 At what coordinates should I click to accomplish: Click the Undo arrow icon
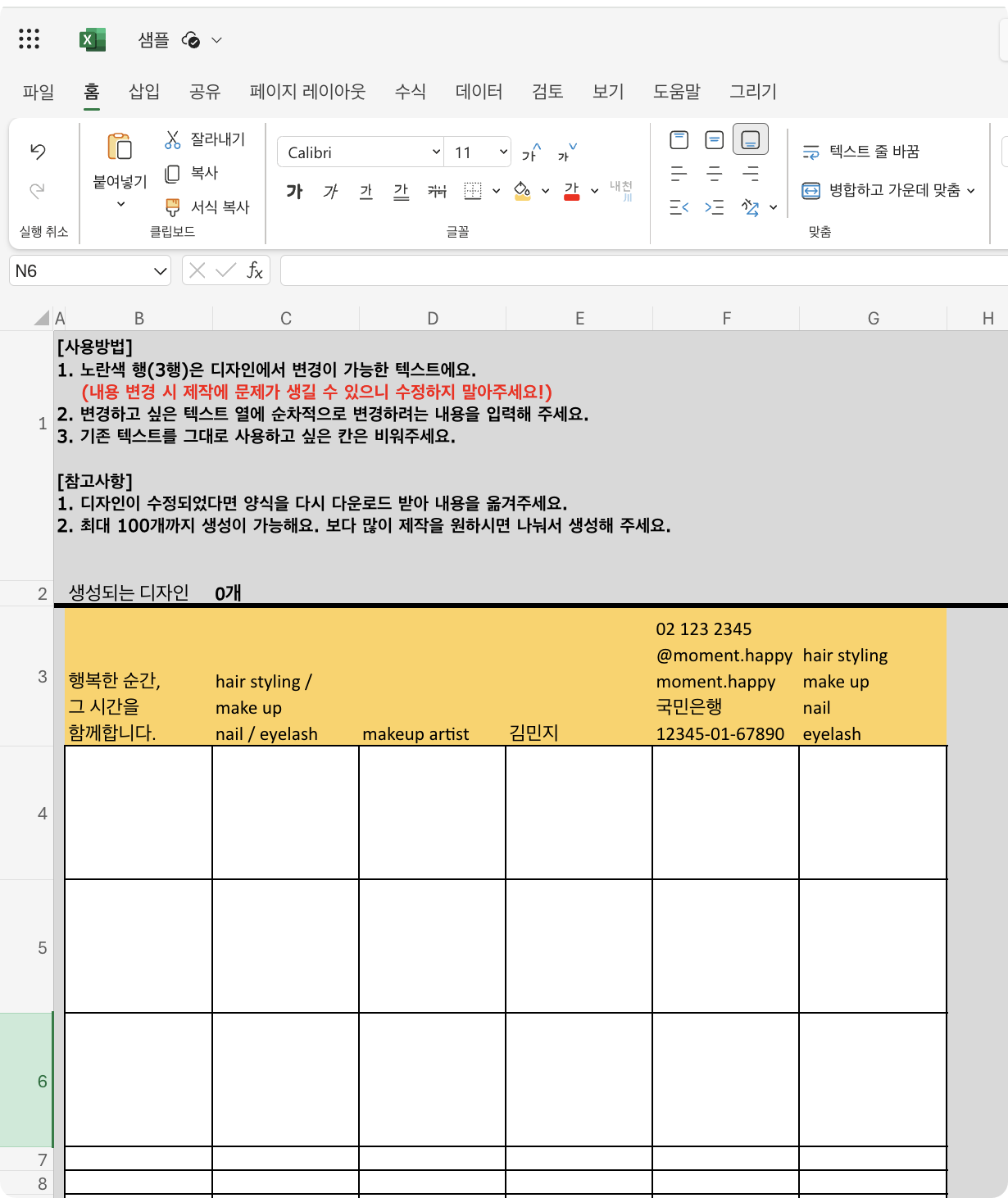click(38, 152)
